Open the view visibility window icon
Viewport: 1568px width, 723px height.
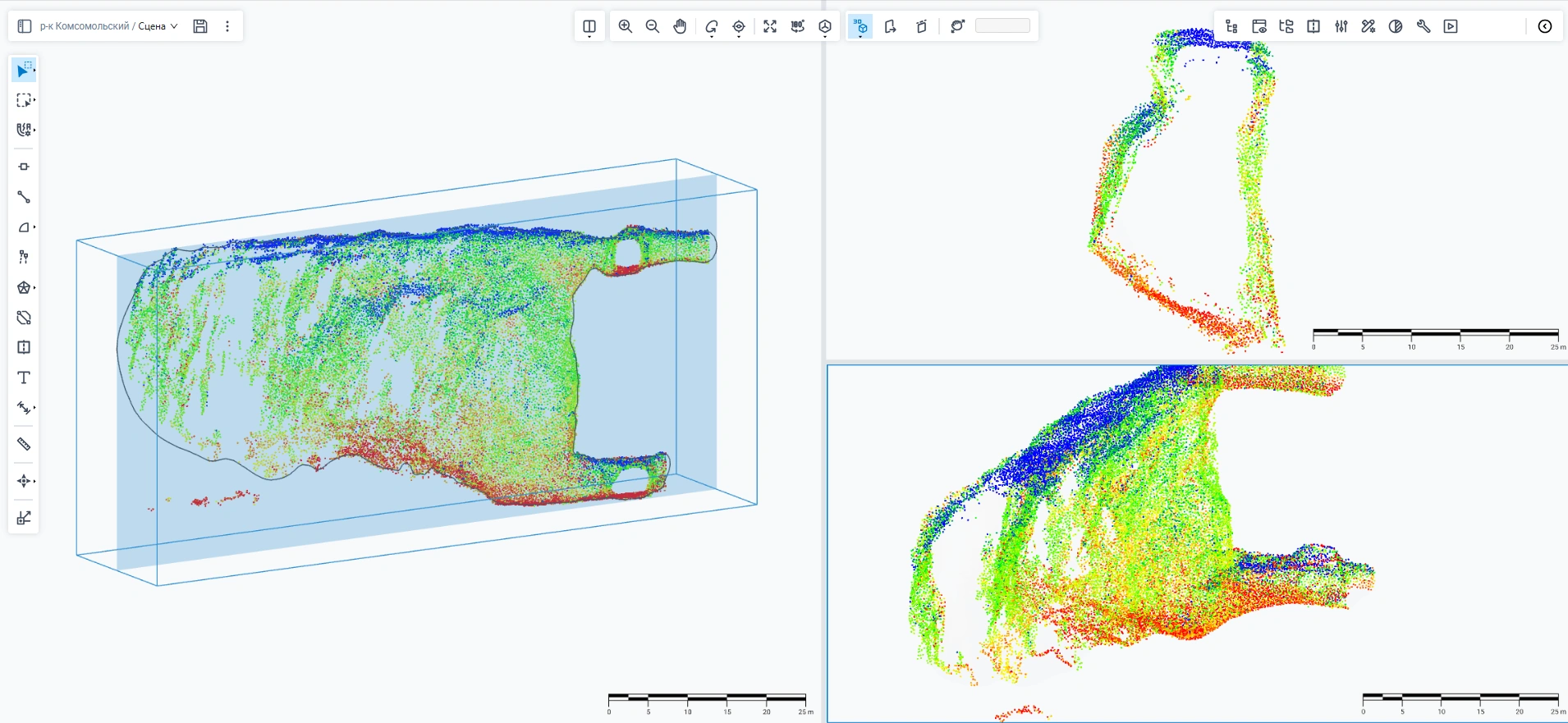[x=1259, y=26]
